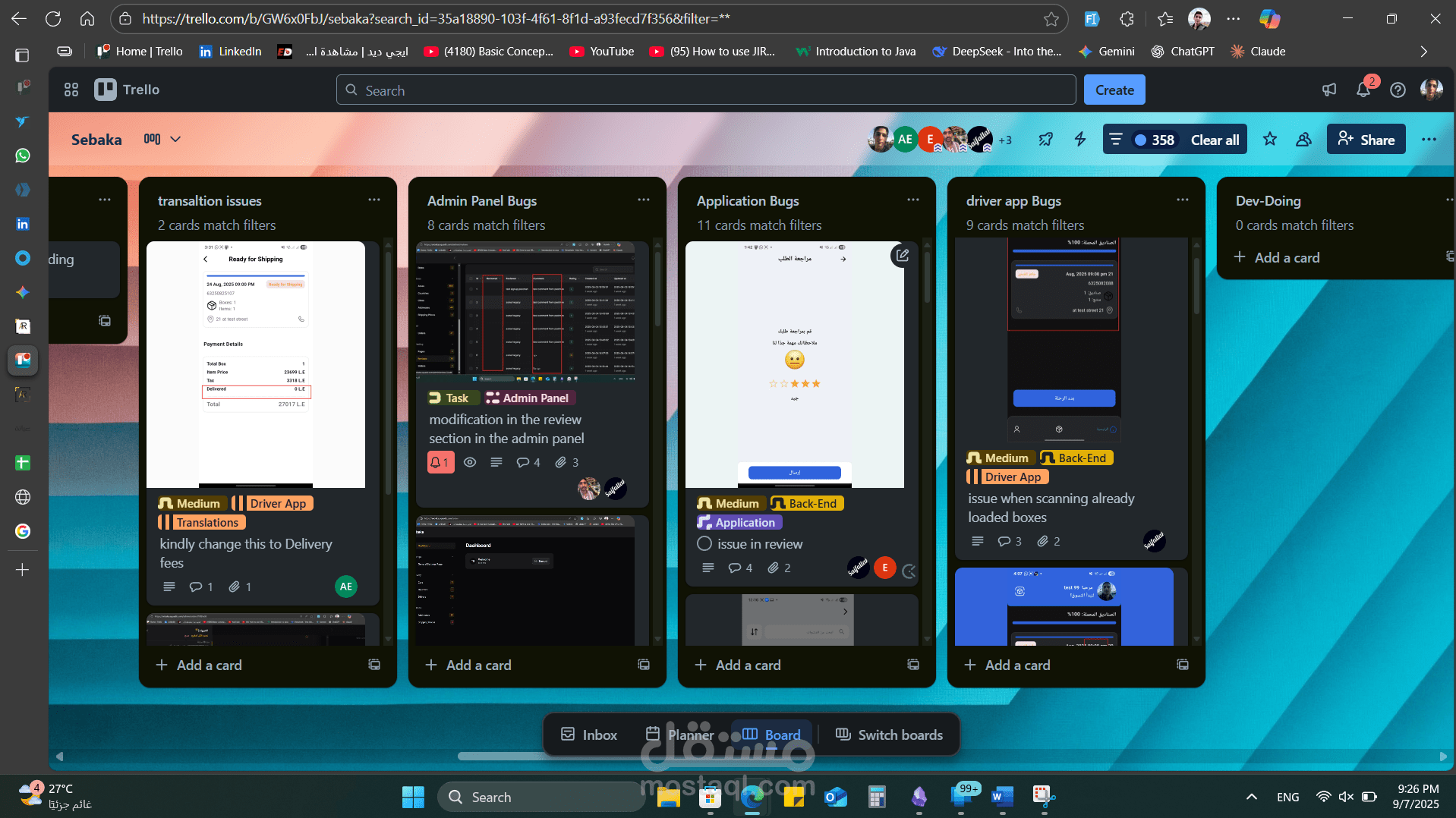Mark issue in review card complete
Image resolution: width=1456 pixels, height=818 pixels.
704,544
